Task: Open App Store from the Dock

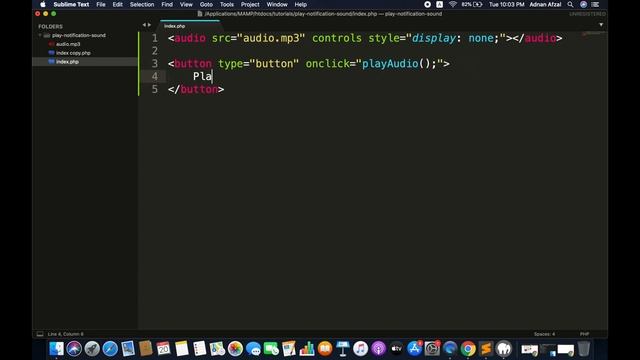Action: (x=414, y=349)
